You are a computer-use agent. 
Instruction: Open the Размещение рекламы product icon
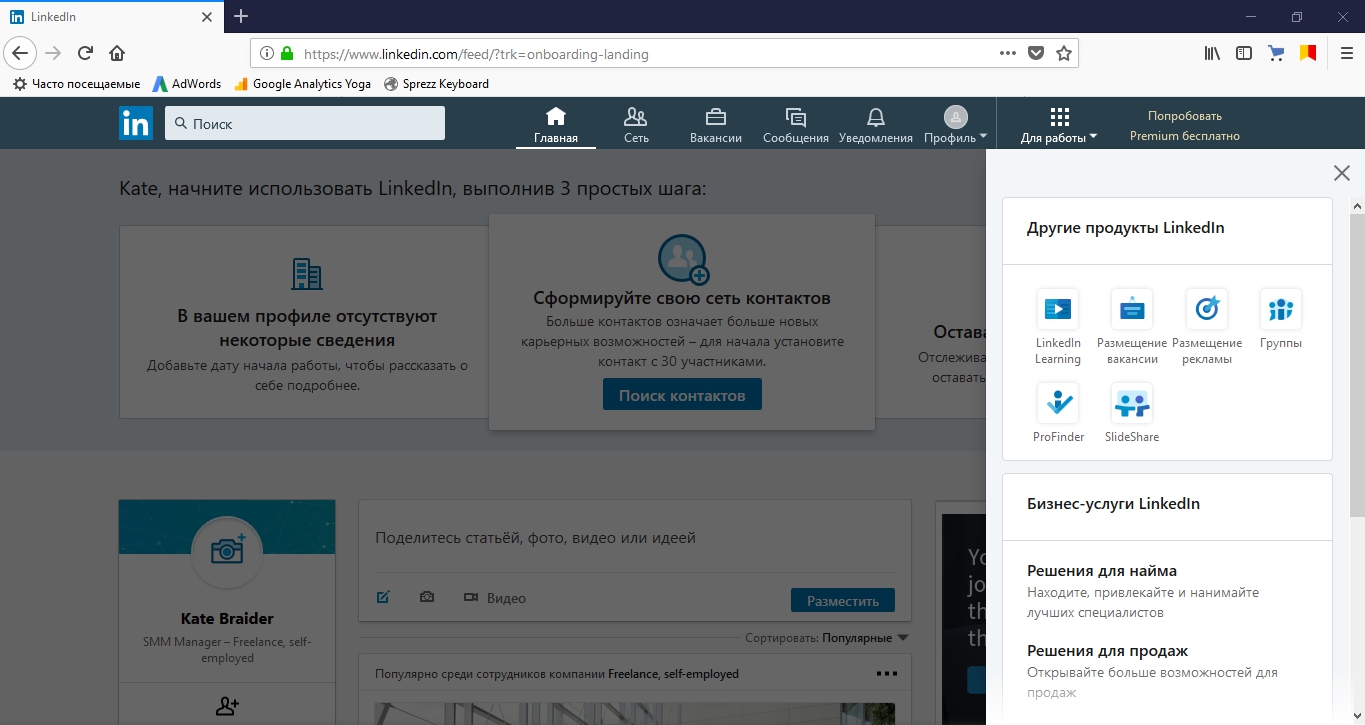[x=1206, y=310]
